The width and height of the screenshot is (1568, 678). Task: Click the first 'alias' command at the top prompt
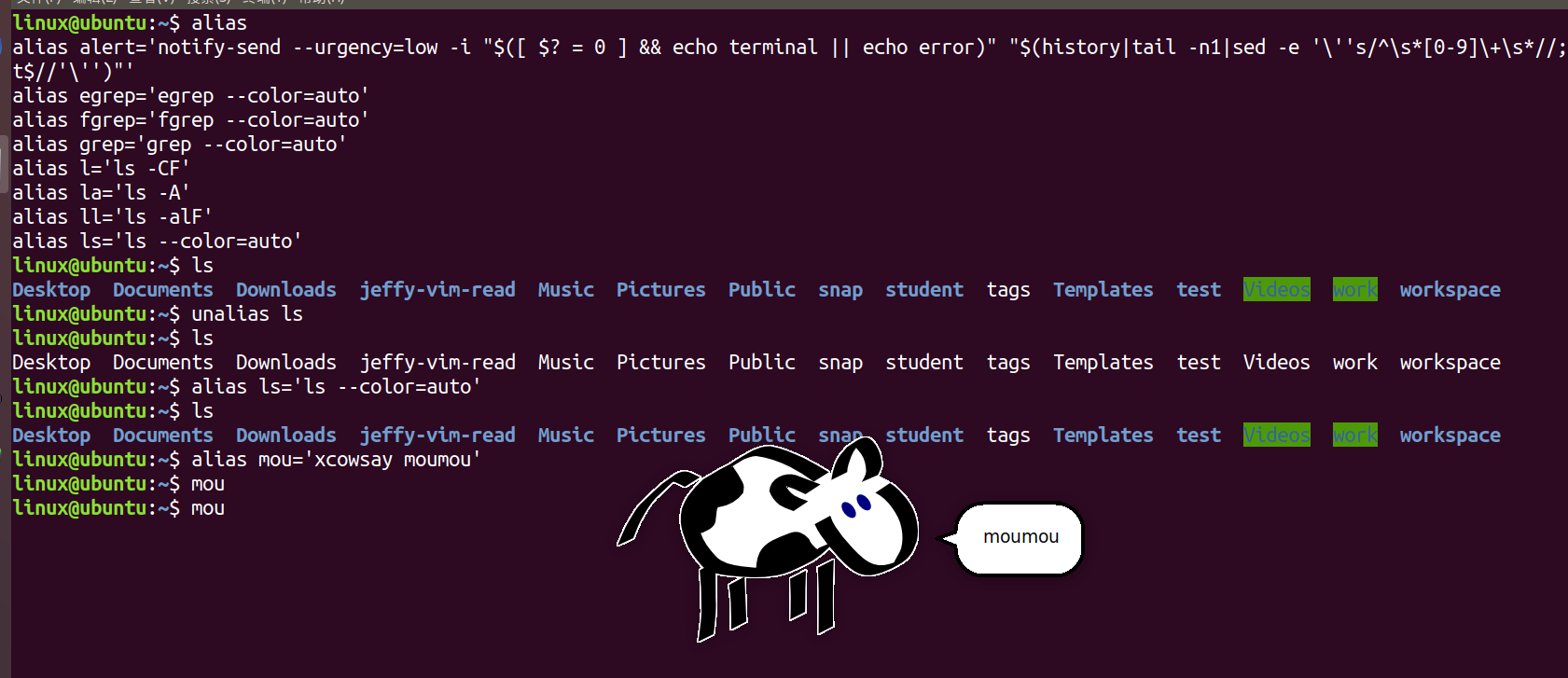pos(219,22)
